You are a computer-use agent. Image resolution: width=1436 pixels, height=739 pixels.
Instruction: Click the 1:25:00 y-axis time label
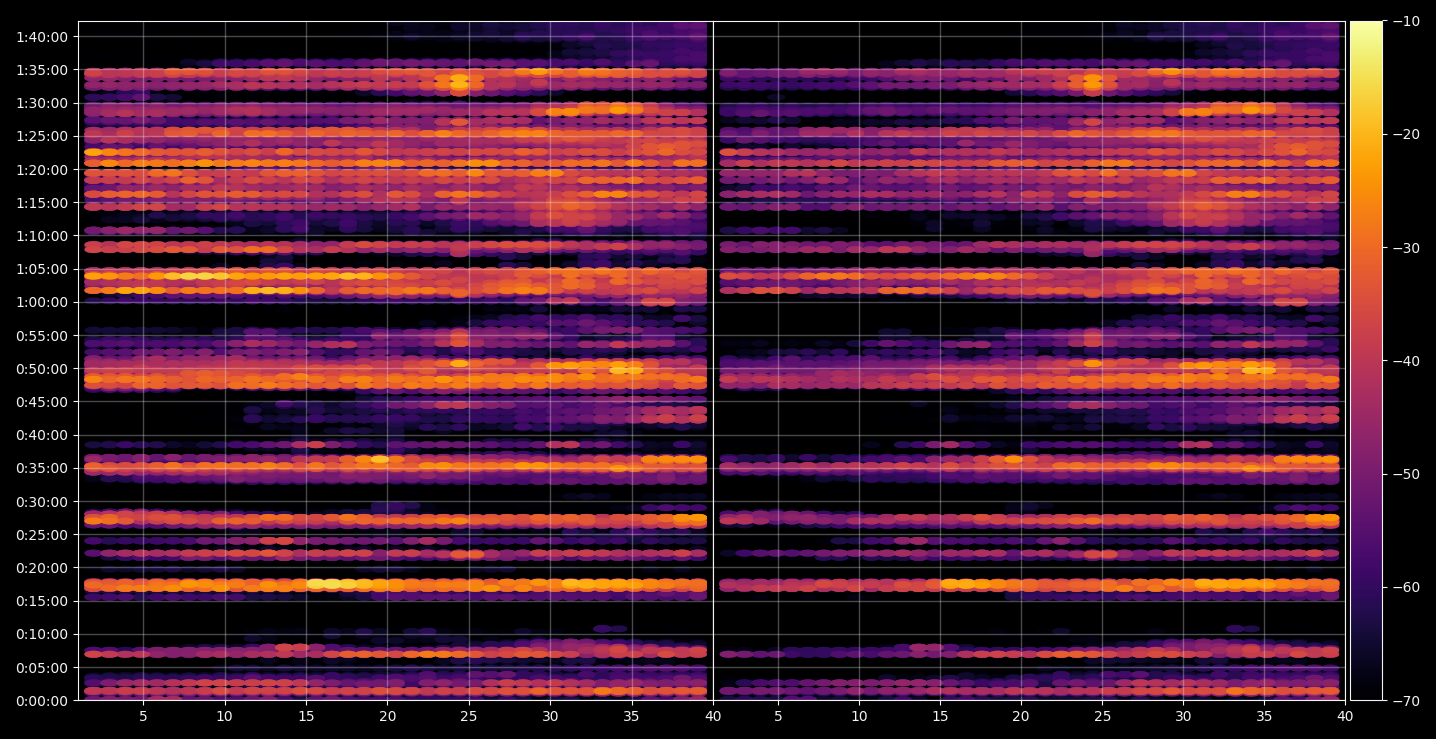(x=43, y=136)
